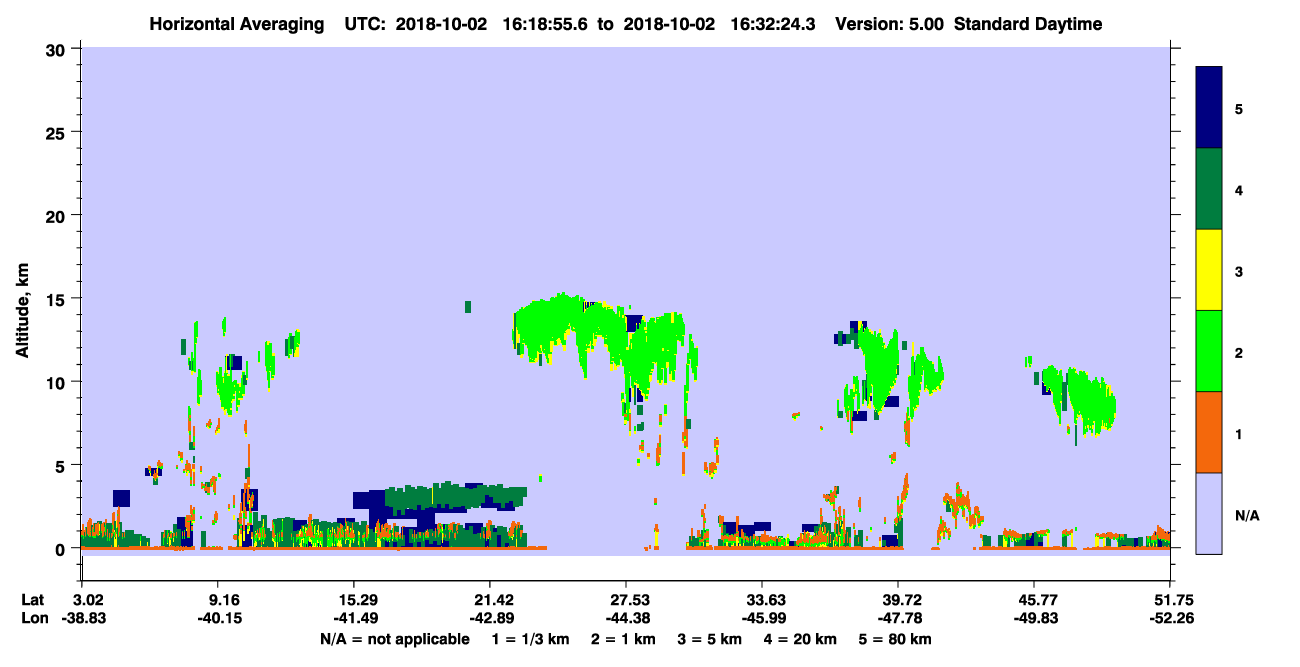Click latitude value '33.63'
The width and height of the screenshot is (1300, 667).
point(763,600)
